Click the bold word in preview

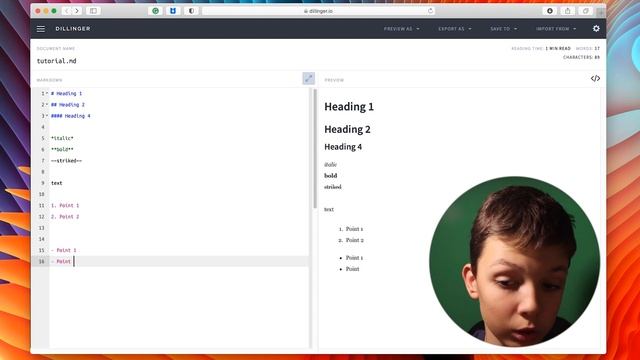pos(331,176)
